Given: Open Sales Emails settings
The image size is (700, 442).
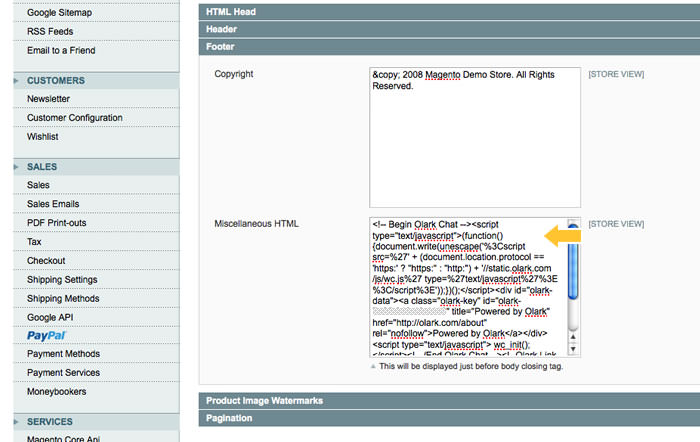Looking at the screenshot, I should pyautogui.click(x=53, y=204).
